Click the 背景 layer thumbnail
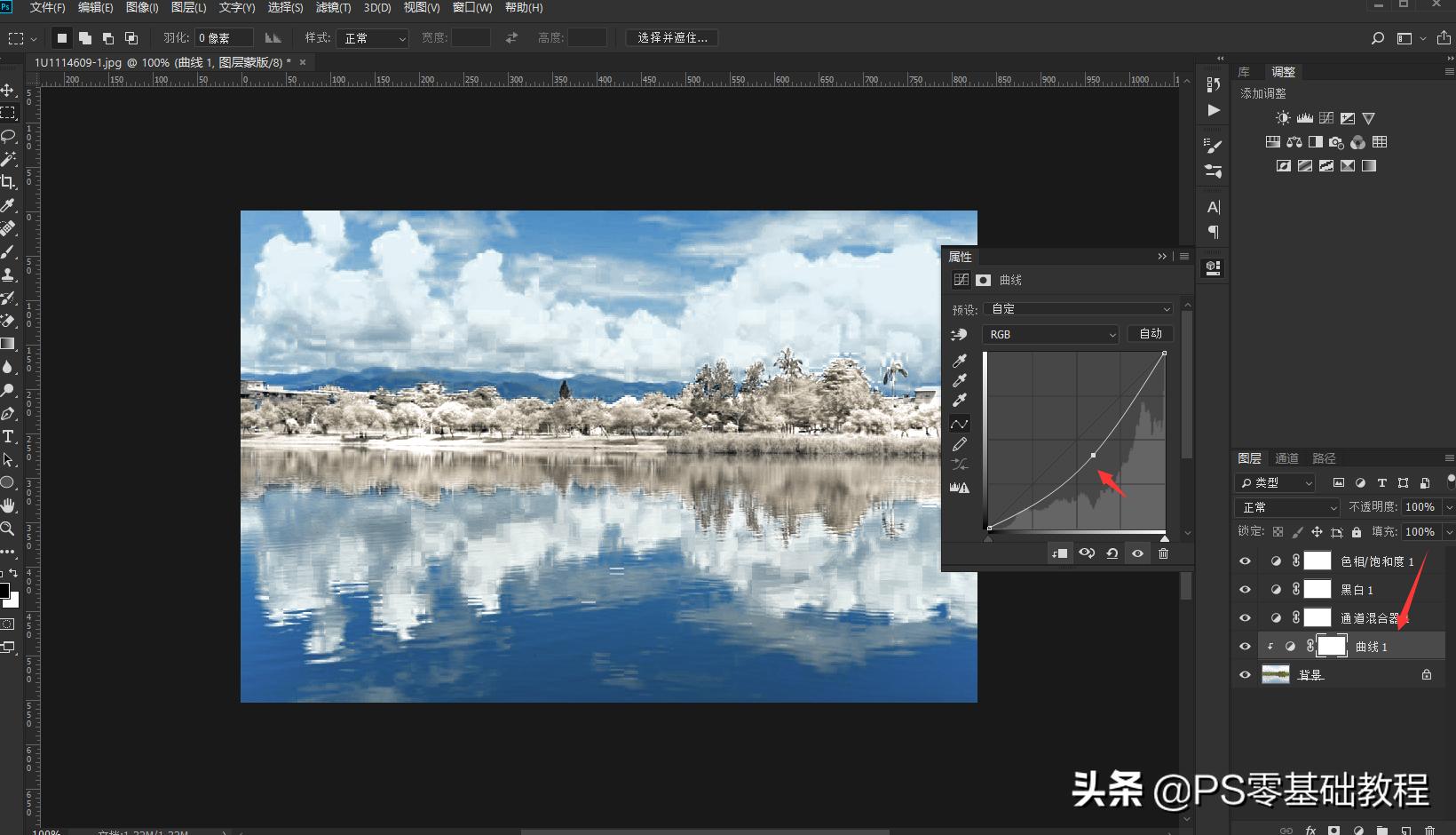This screenshot has width=1456, height=835. coord(1276,674)
